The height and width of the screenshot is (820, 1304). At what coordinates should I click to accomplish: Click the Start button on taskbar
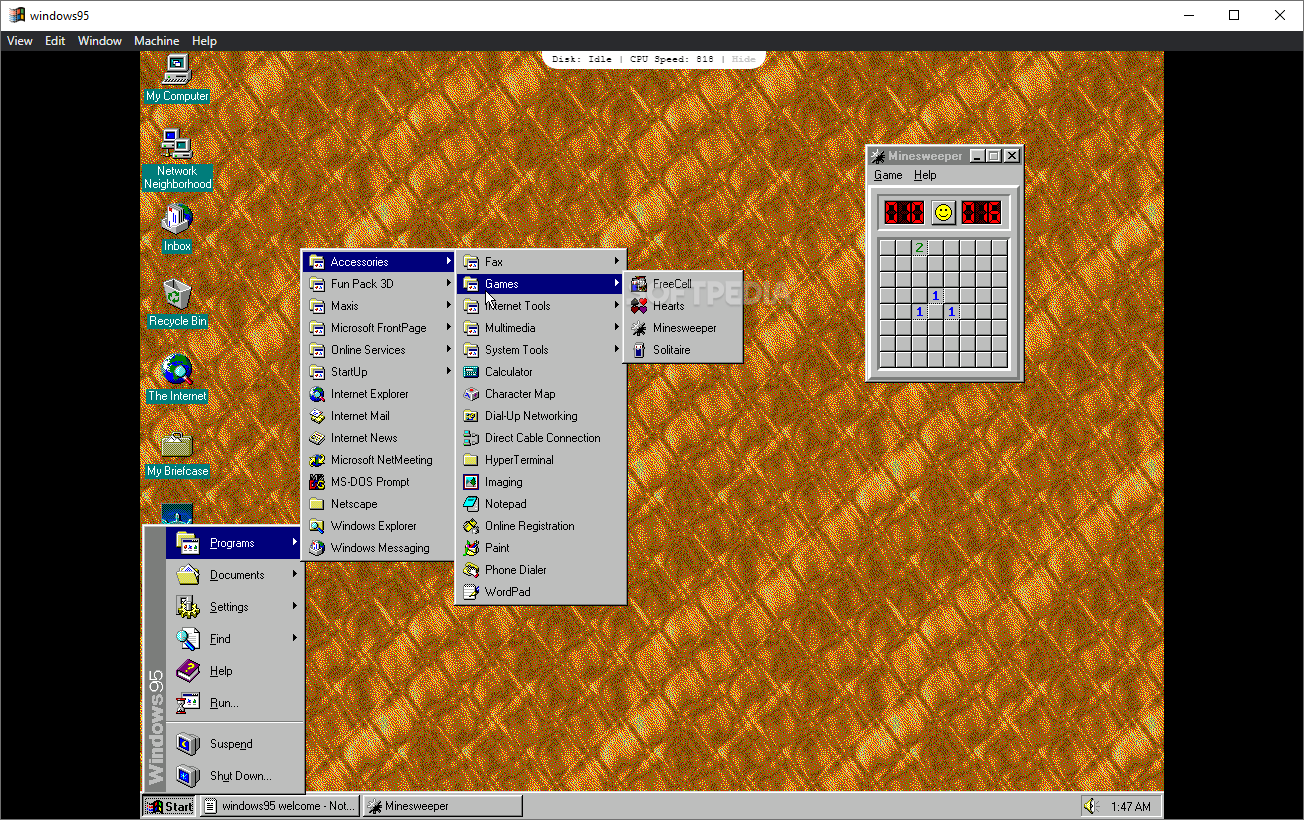169,806
